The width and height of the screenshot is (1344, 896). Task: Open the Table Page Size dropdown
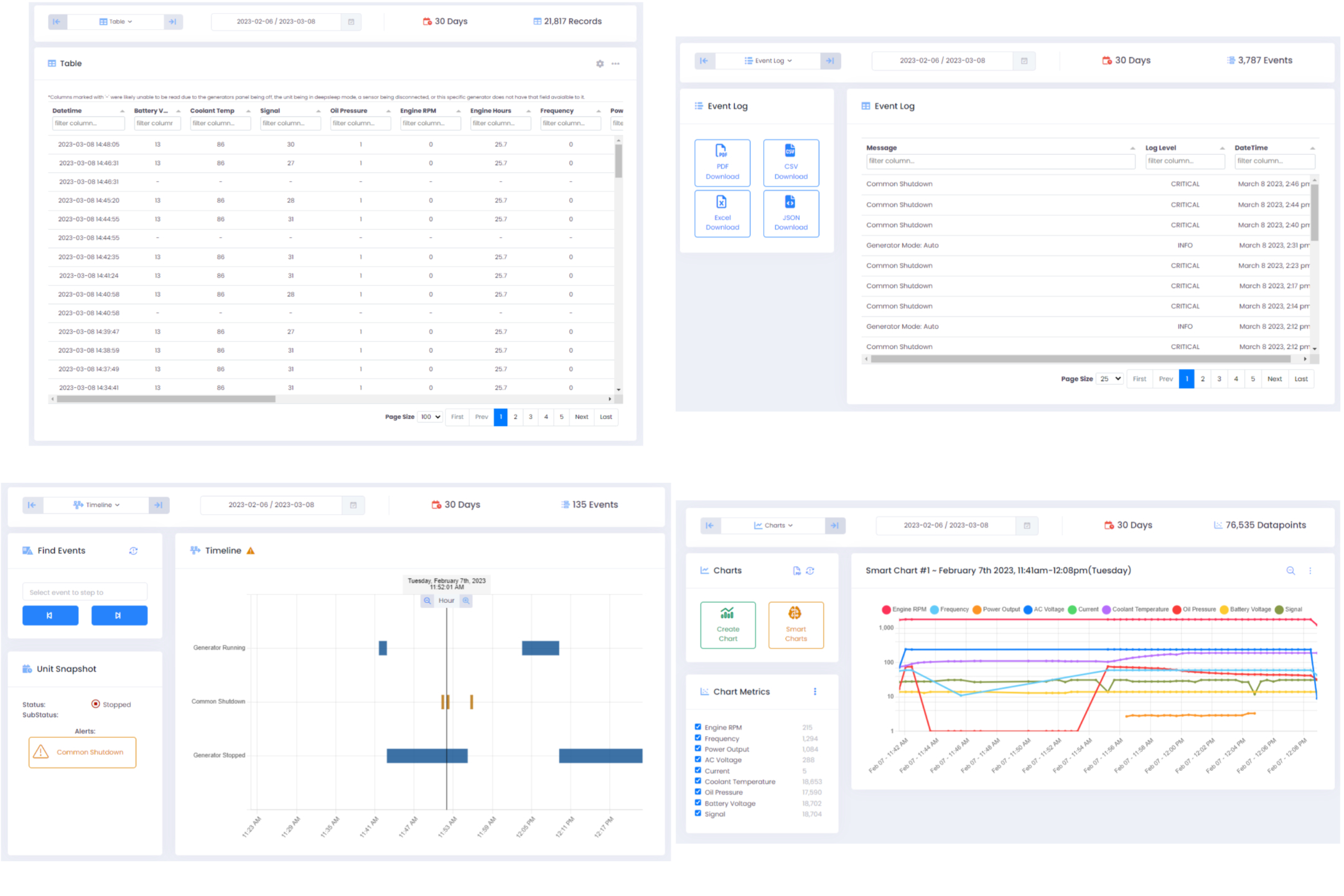pos(430,417)
